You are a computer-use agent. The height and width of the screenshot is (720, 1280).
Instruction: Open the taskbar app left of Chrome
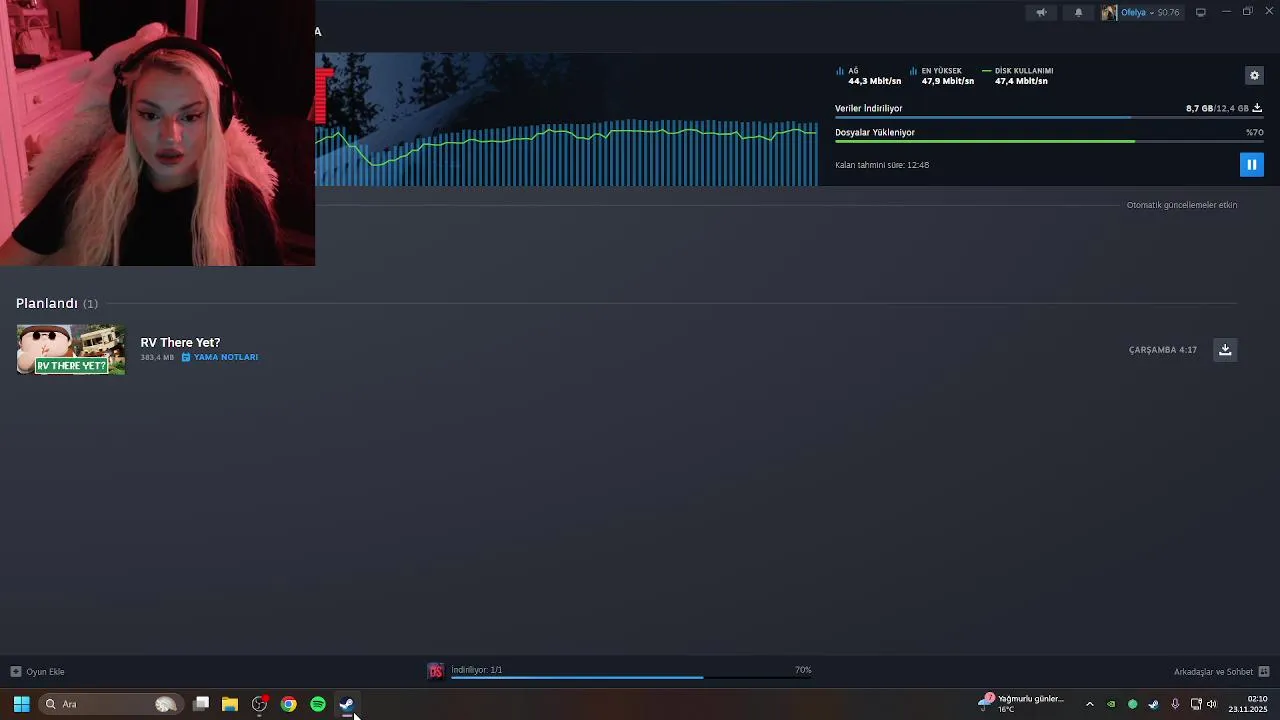click(x=260, y=704)
